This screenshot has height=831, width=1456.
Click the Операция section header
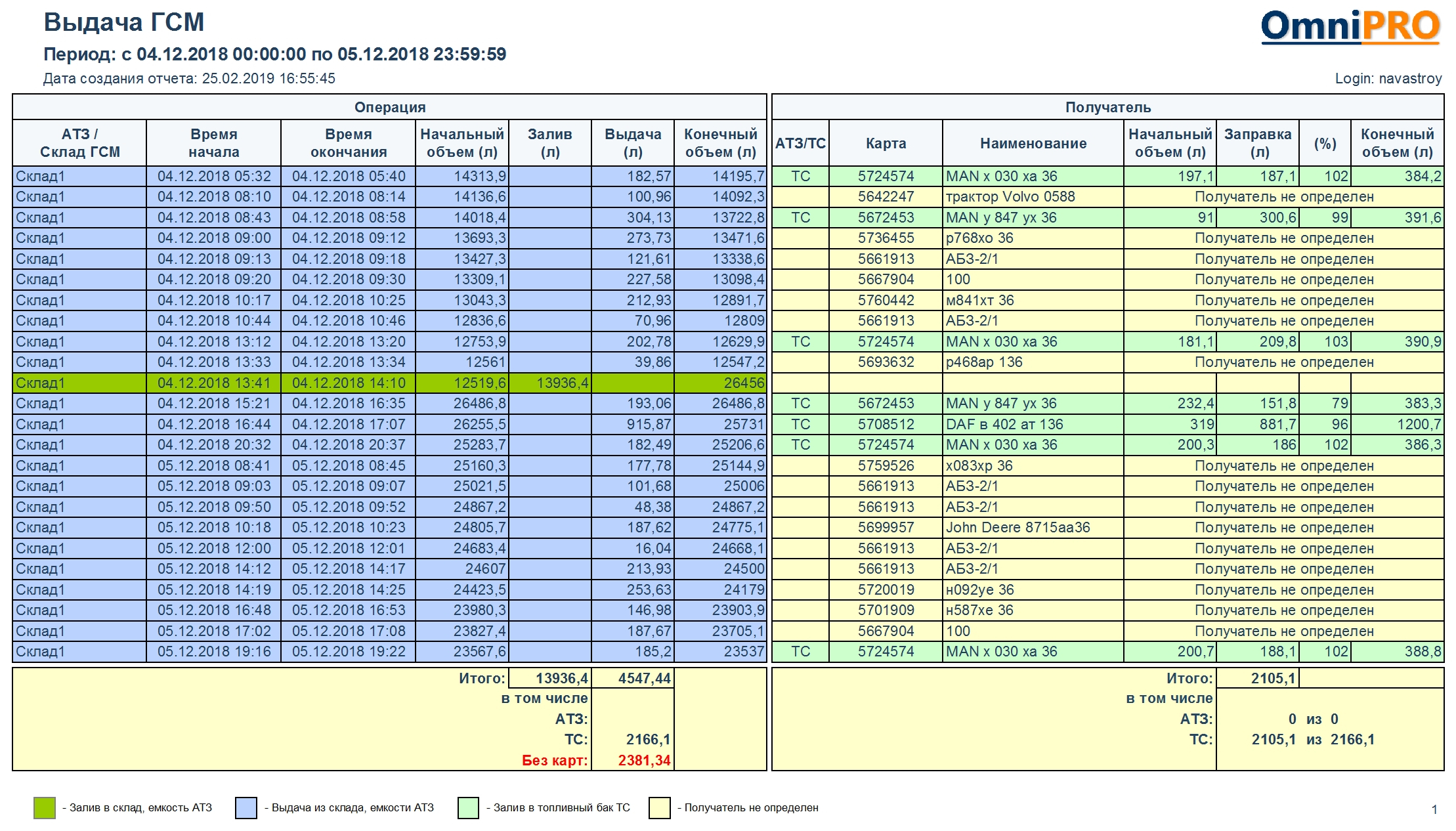tap(389, 107)
